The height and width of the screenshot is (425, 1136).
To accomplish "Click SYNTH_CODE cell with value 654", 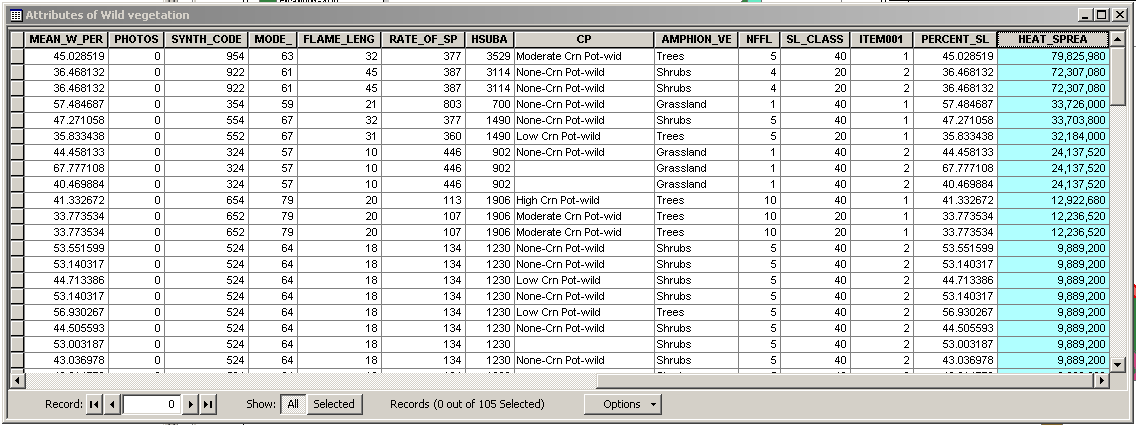I will pyautogui.click(x=206, y=200).
